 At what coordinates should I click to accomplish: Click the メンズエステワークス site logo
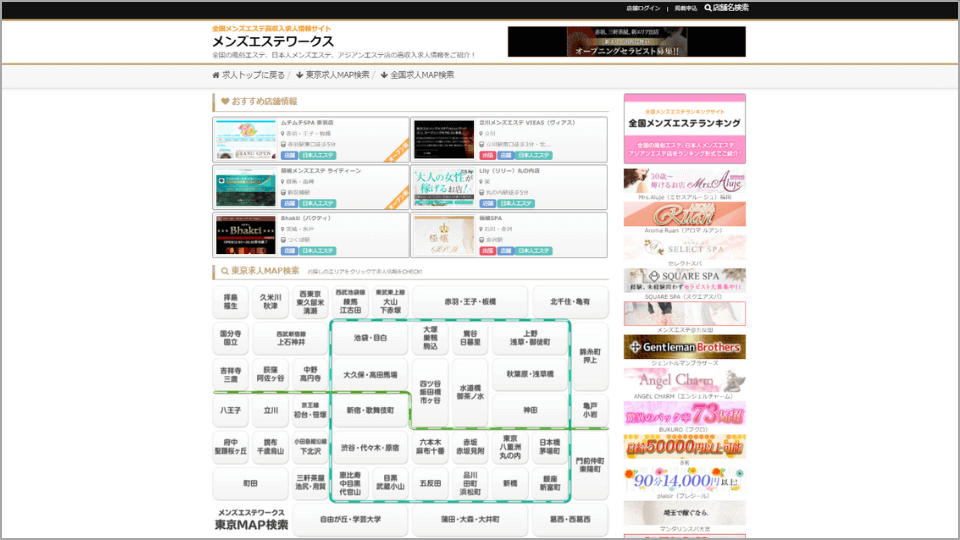pos(273,42)
